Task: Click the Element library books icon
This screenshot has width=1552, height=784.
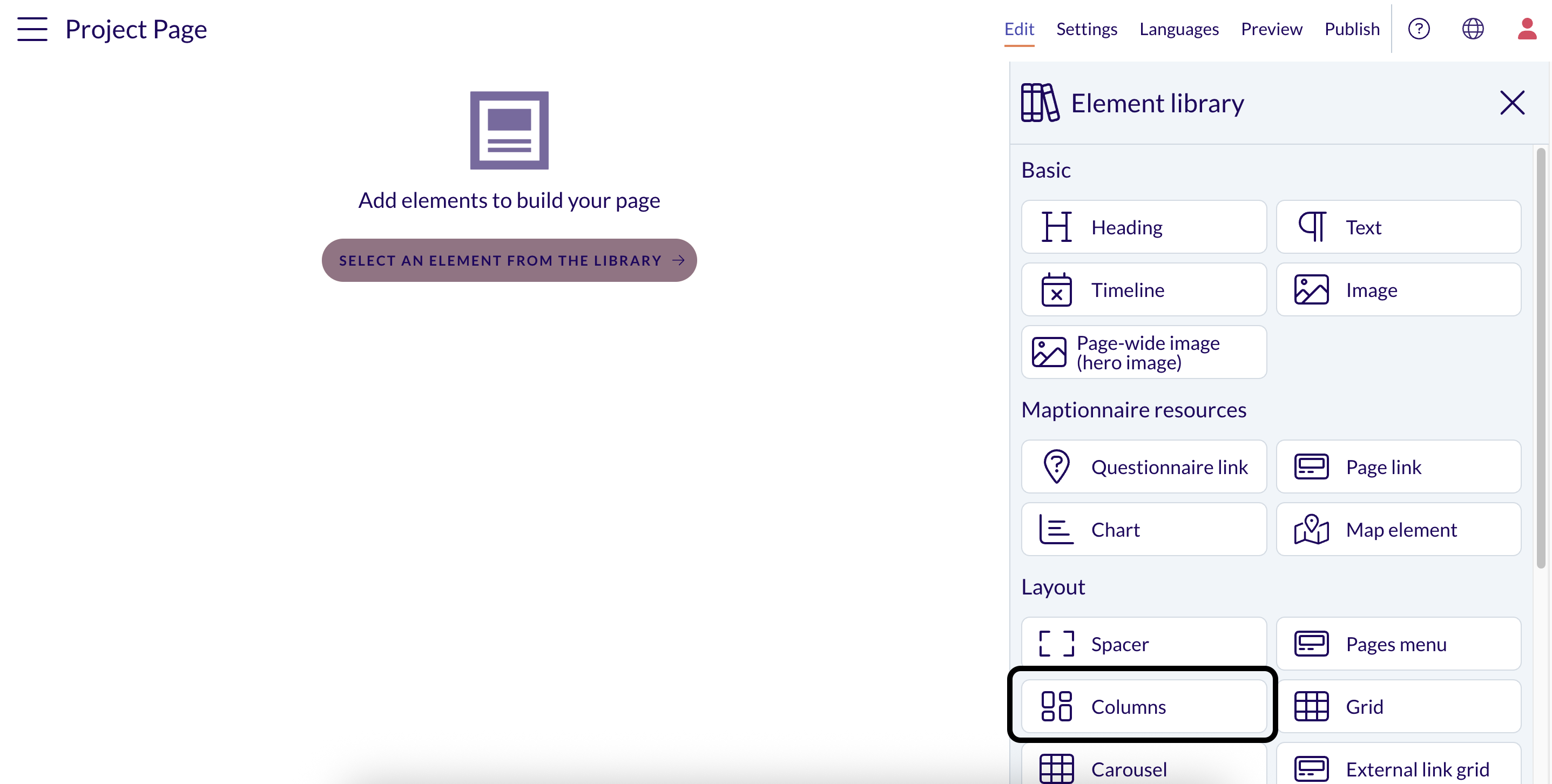Action: [x=1040, y=103]
